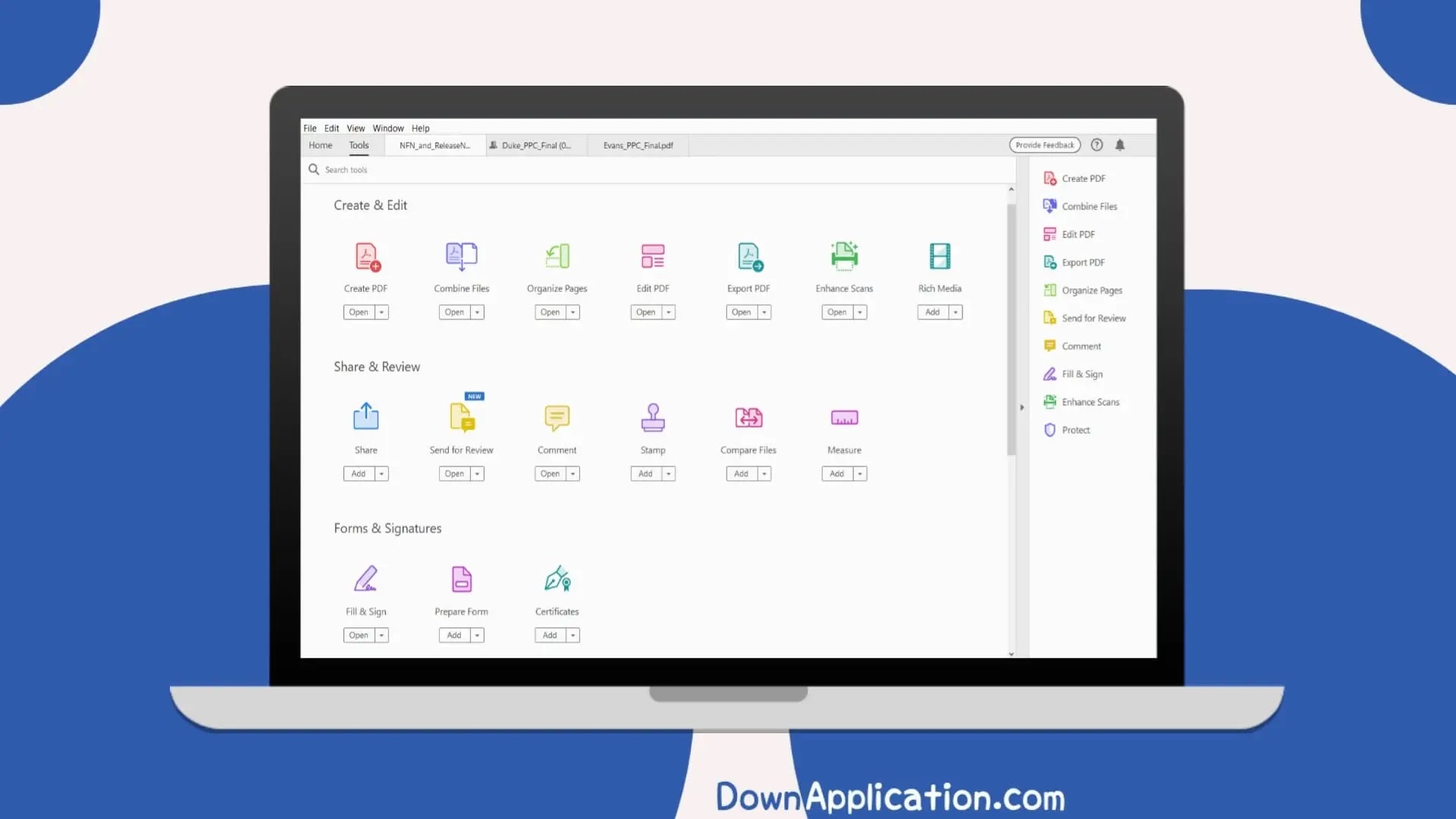
Task: Click the Provide Feedback button
Action: [1045, 145]
